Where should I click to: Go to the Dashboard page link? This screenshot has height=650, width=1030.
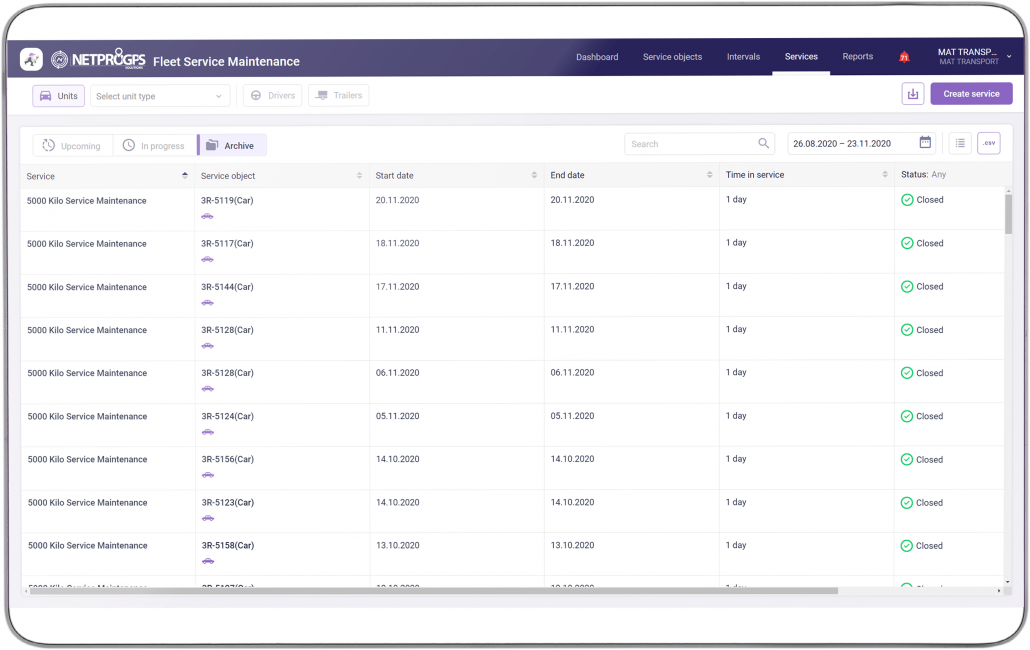(597, 57)
